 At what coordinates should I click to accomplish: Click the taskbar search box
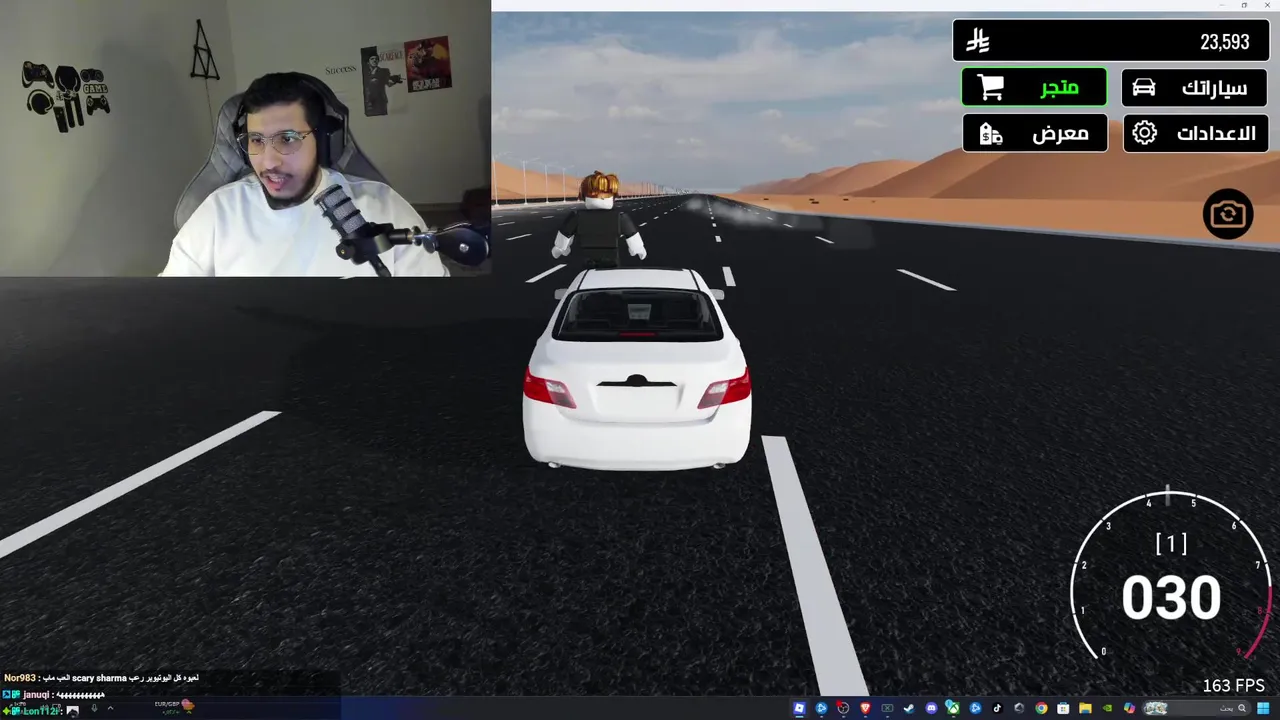click(1197, 708)
